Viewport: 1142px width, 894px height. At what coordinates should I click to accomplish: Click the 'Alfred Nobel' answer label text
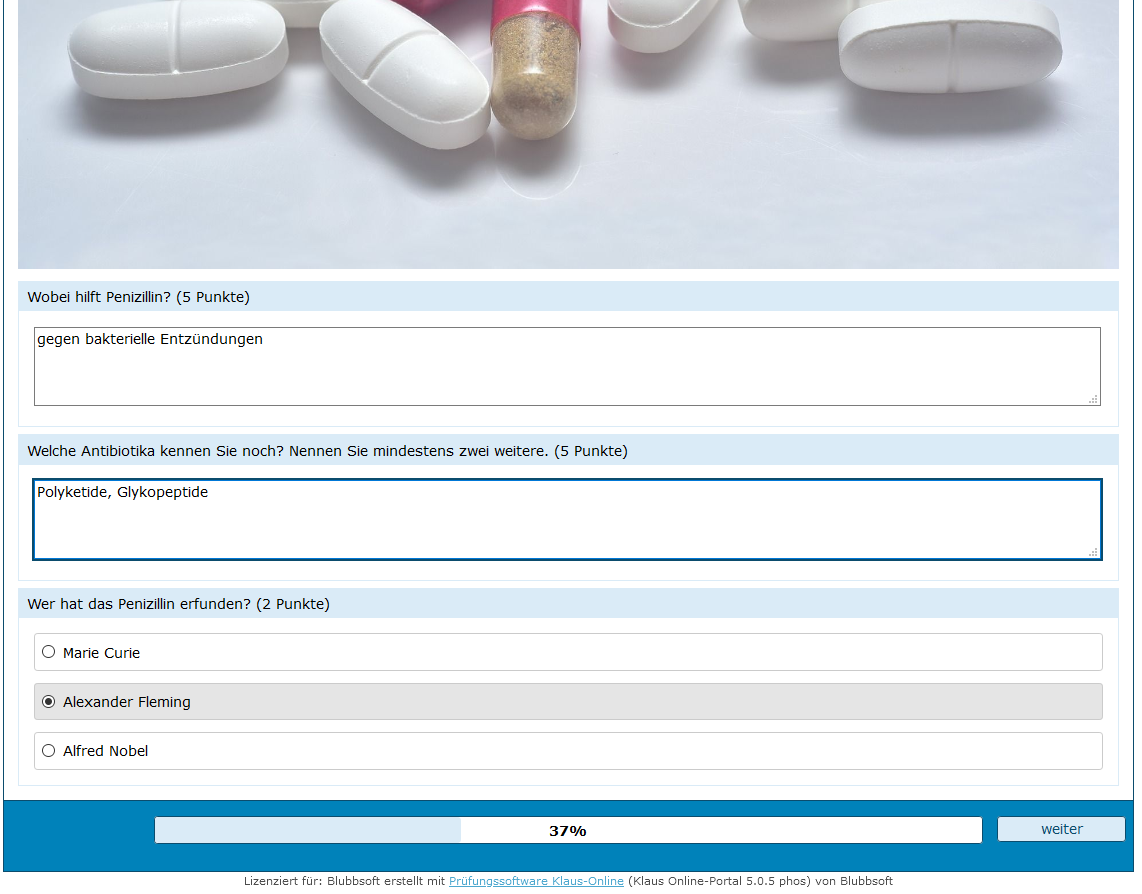tap(105, 751)
